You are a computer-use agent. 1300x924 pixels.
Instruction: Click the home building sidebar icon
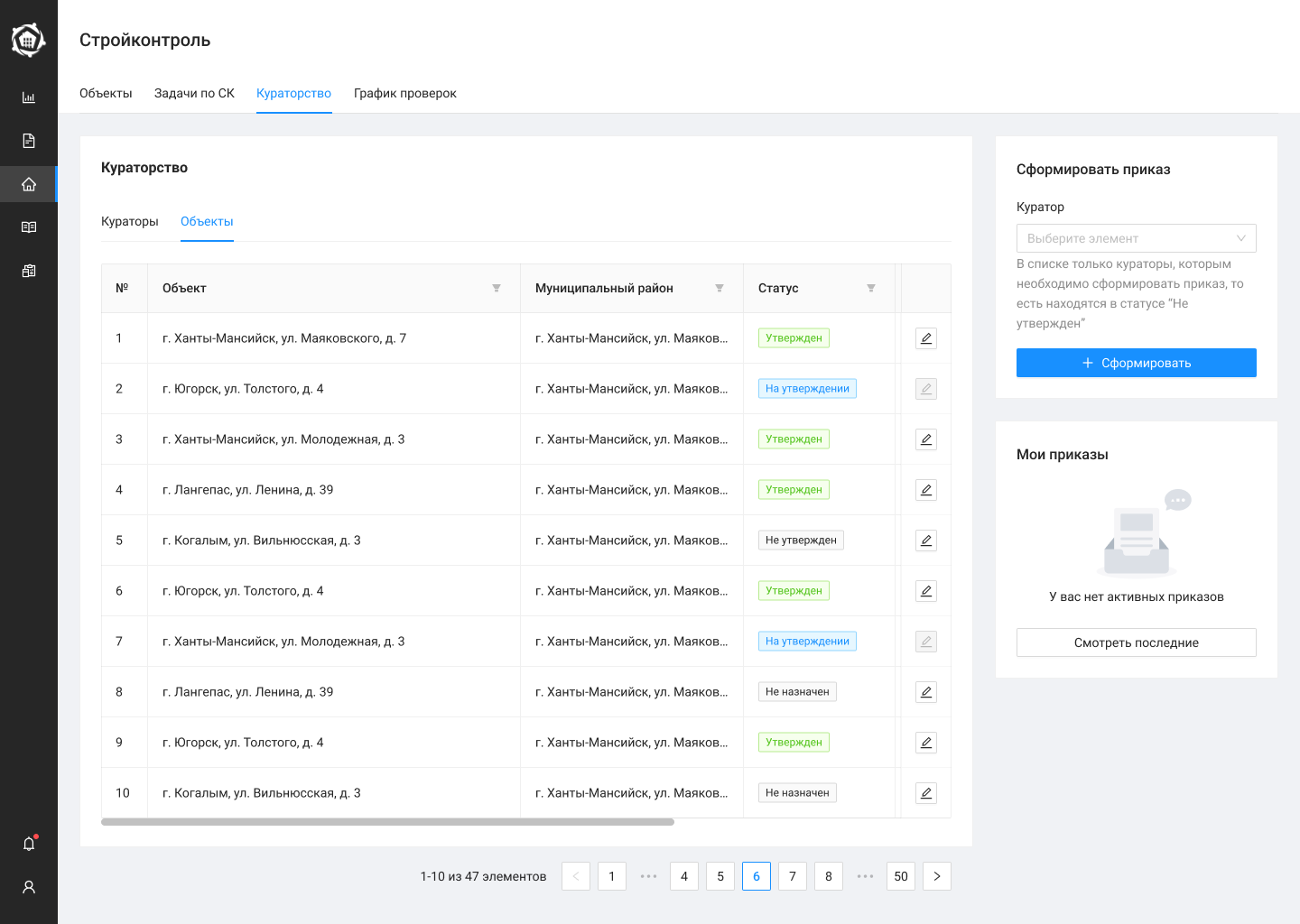pyautogui.click(x=29, y=184)
